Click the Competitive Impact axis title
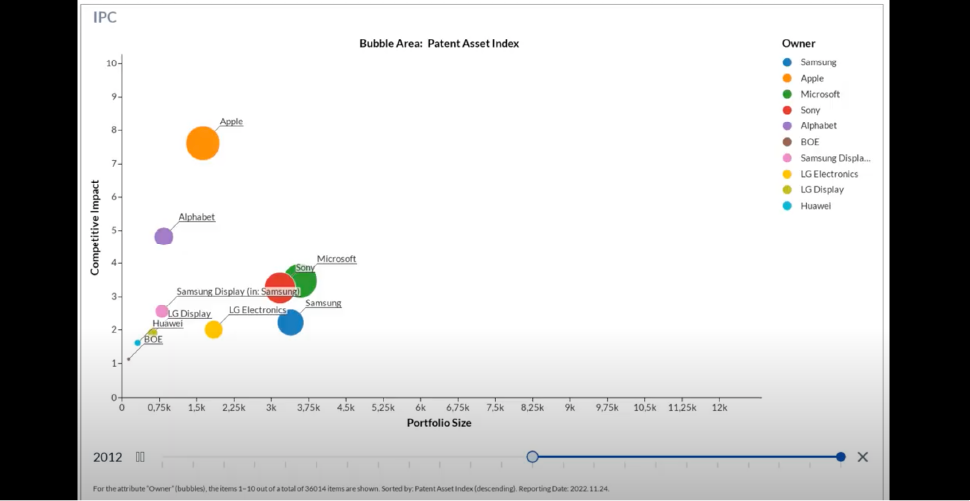This screenshot has width=970, height=501. [x=95, y=227]
